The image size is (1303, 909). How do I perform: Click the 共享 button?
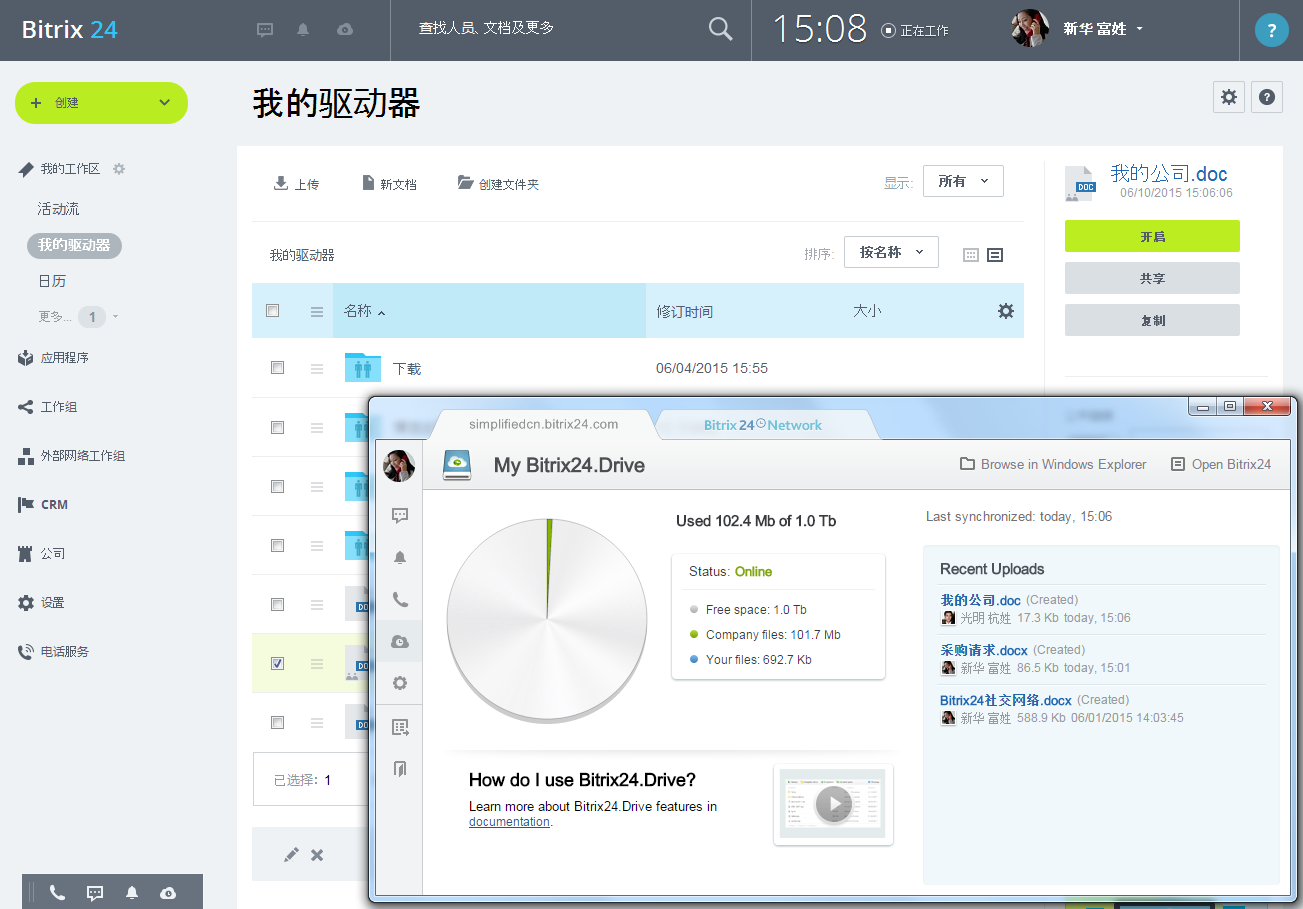coord(1152,278)
